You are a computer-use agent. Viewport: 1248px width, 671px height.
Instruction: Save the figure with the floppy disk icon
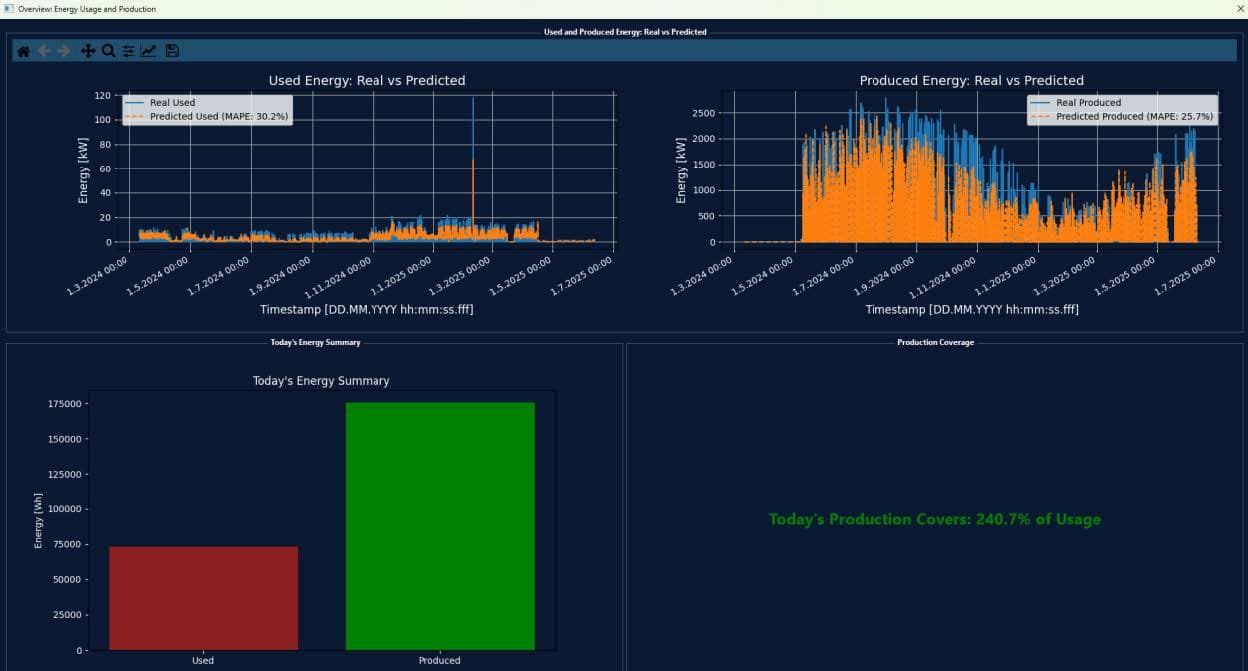172,51
